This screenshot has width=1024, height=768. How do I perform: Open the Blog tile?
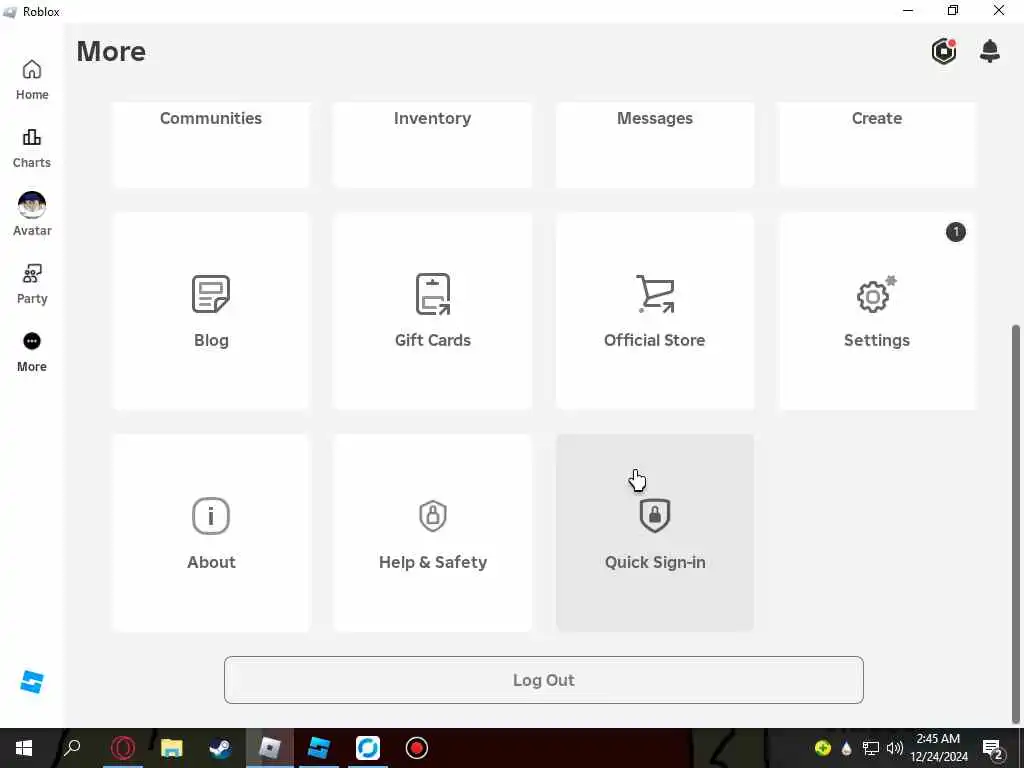coord(211,311)
